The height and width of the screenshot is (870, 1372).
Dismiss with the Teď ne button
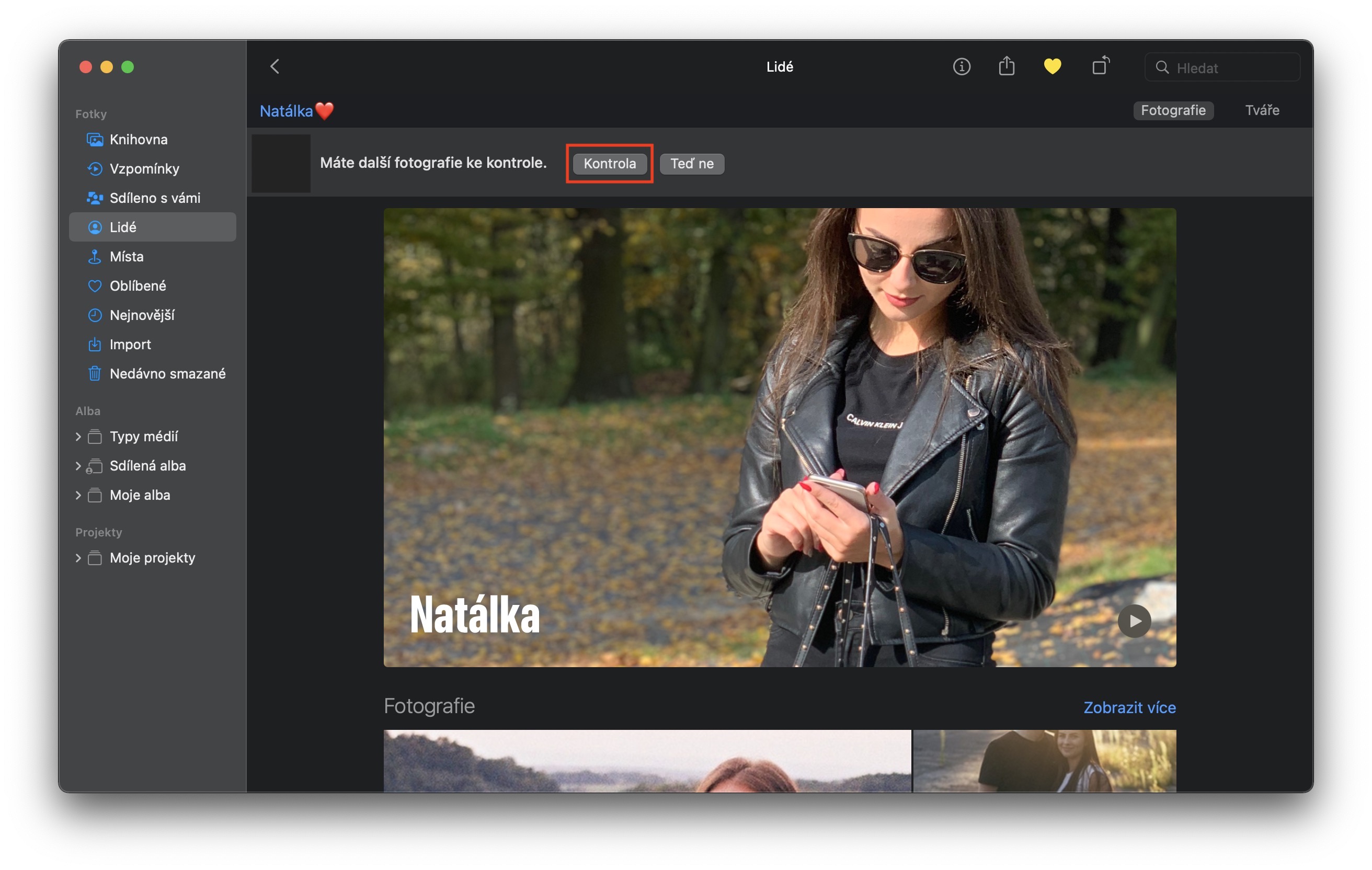tap(691, 164)
